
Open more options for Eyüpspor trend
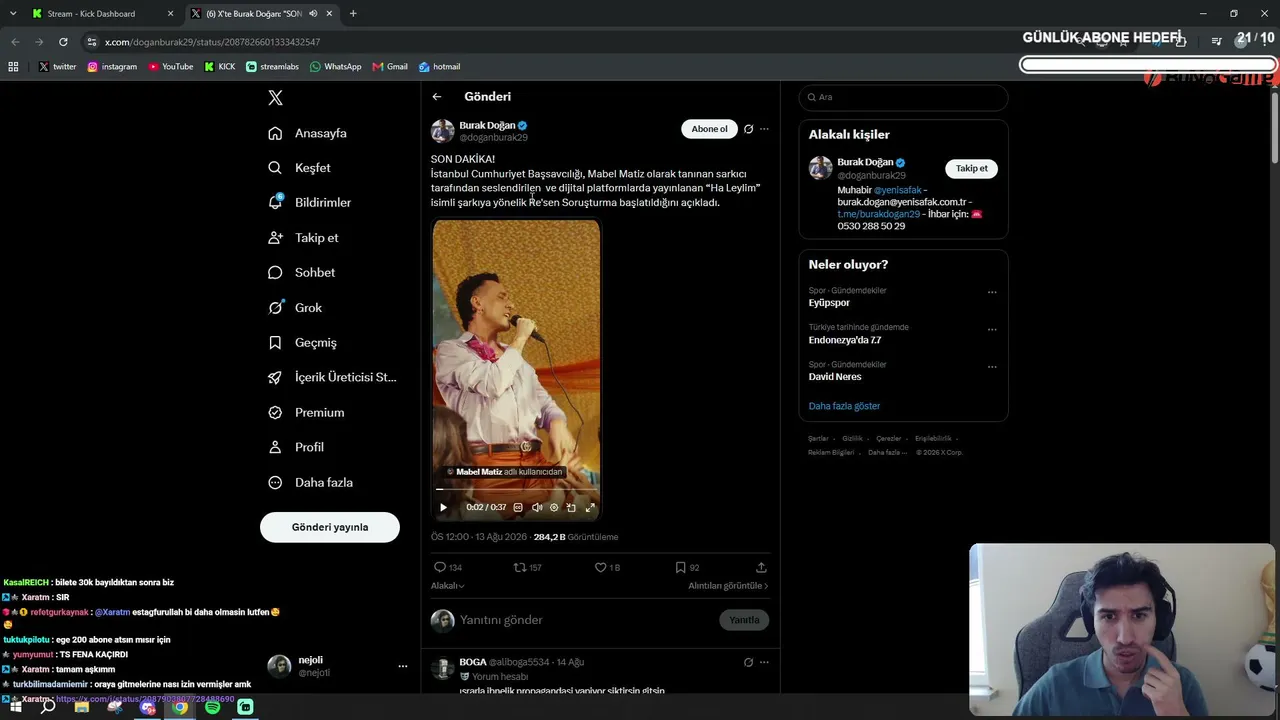click(x=992, y=293)
